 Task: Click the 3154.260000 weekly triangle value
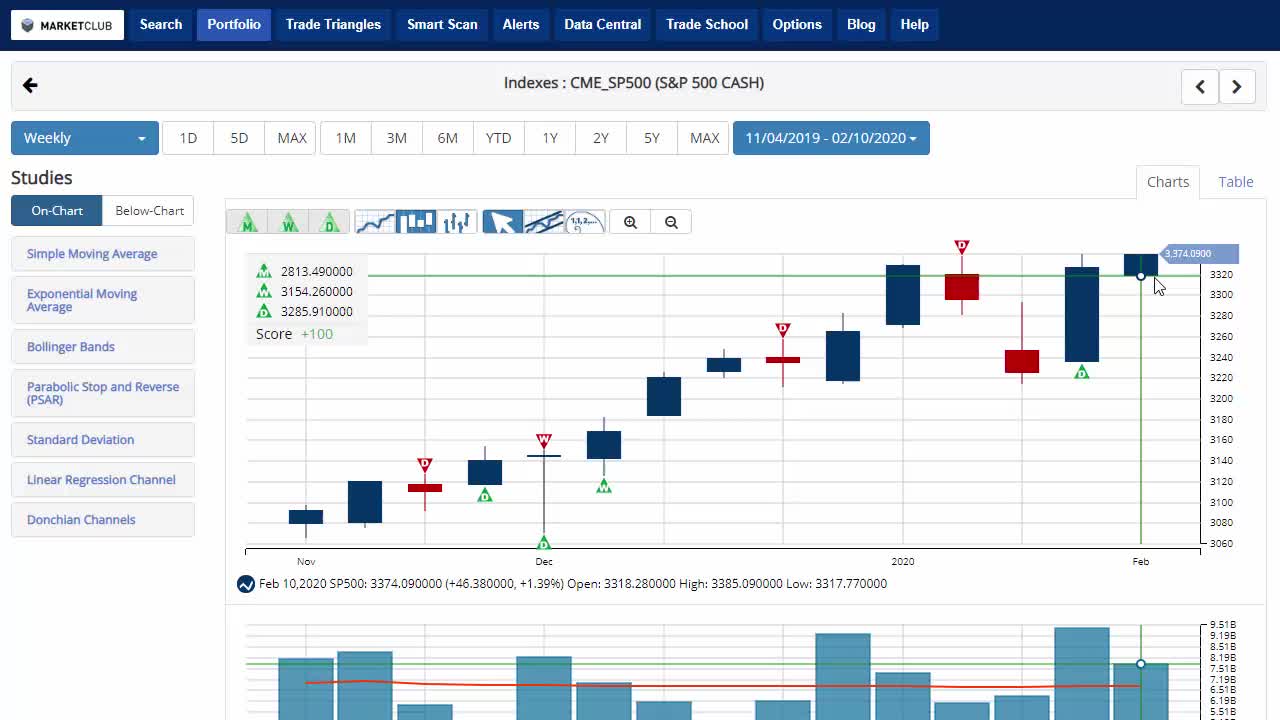pyautogui.click(x=316, y=292)
